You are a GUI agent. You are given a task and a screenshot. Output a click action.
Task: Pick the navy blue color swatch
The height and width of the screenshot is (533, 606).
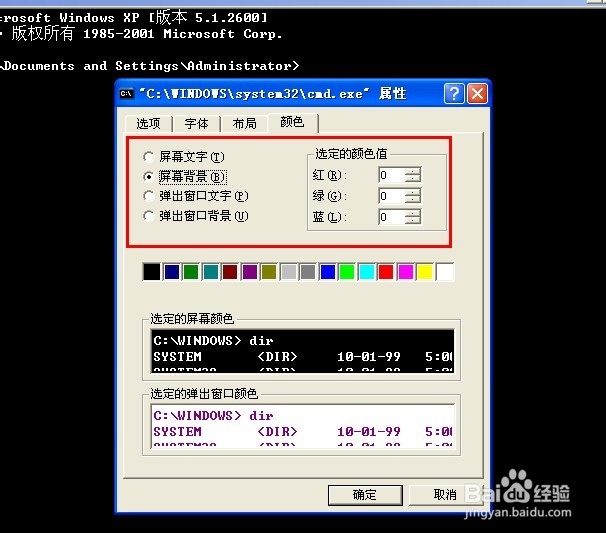click(x=172, y=272)
